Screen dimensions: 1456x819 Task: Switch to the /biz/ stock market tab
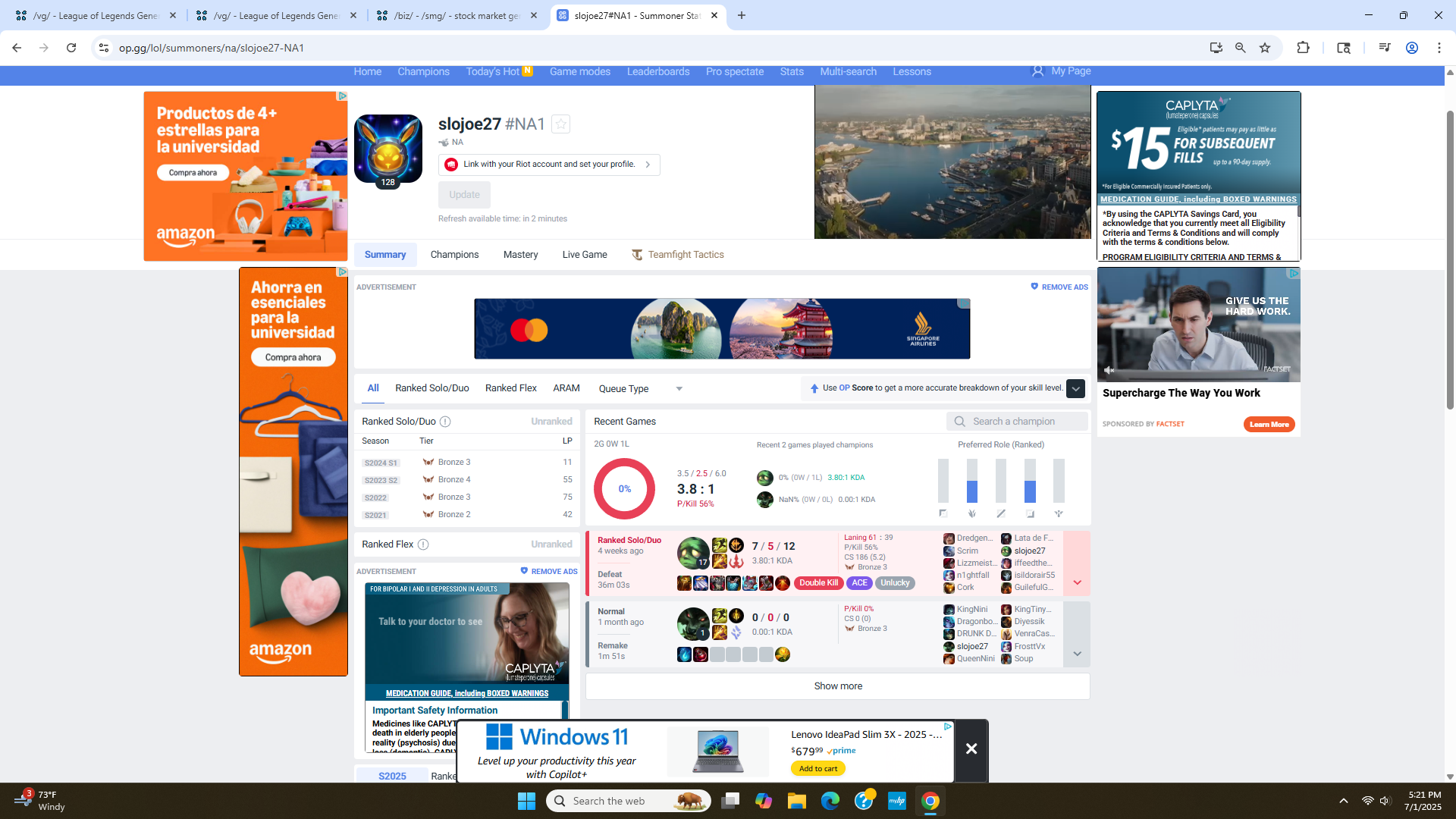pos(457,15)
